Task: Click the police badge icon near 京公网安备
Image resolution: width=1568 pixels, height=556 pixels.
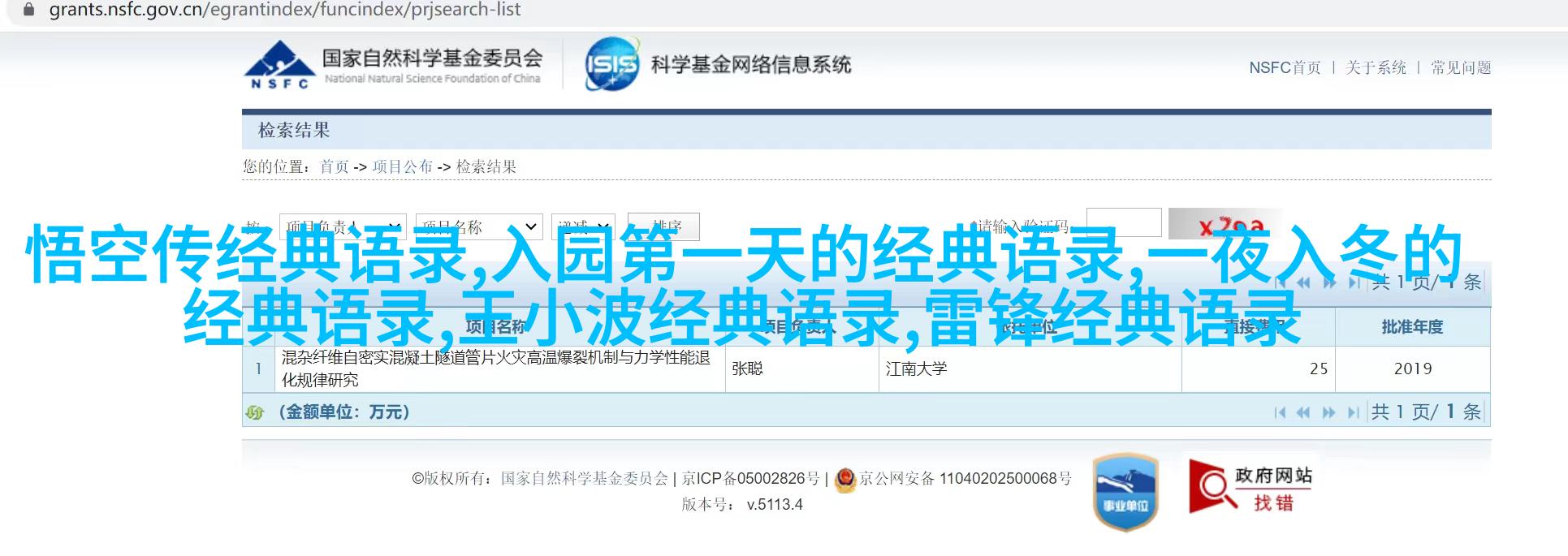Action: pos(845,479)
